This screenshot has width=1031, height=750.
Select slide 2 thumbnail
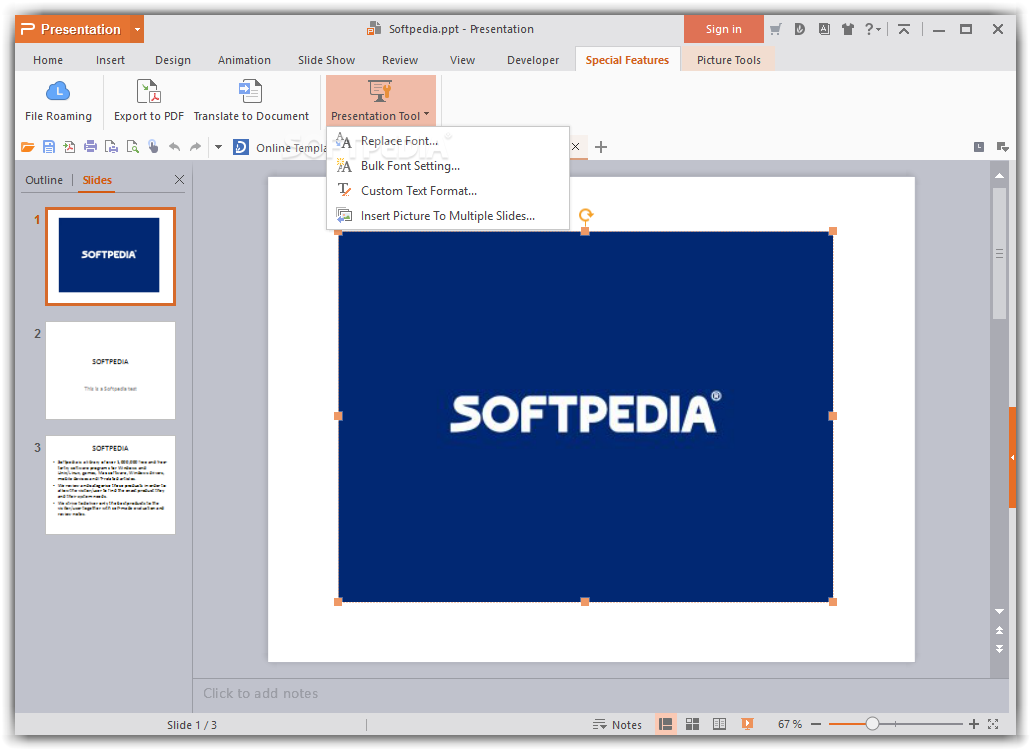pos(110,370)
